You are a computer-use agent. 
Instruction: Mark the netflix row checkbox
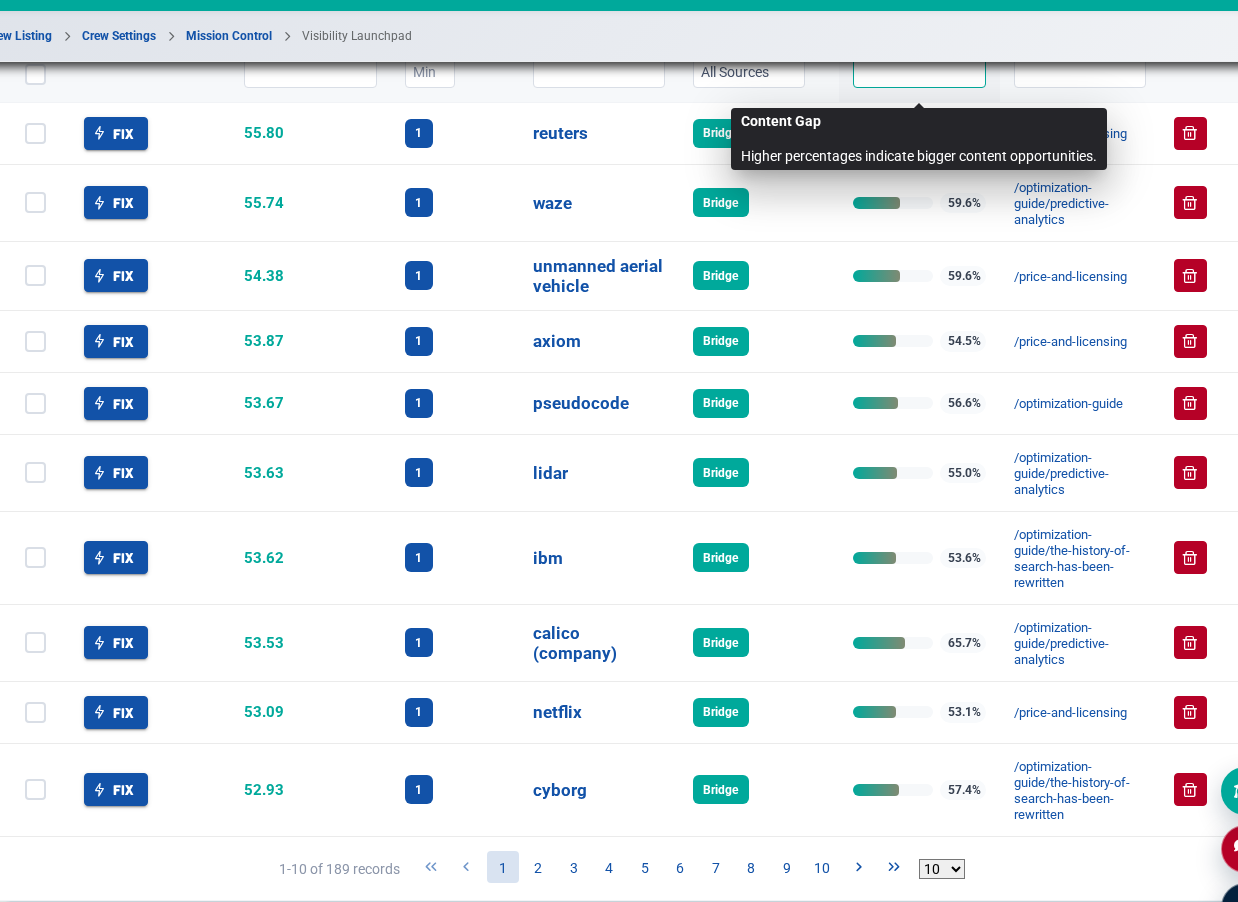36,712
